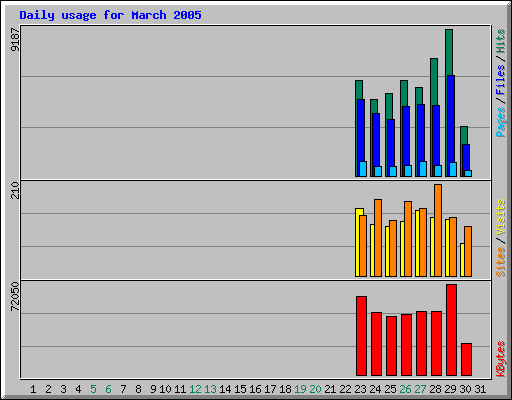
Task: Click the red KBytes bar for day 23
Action: click(361, 336)
